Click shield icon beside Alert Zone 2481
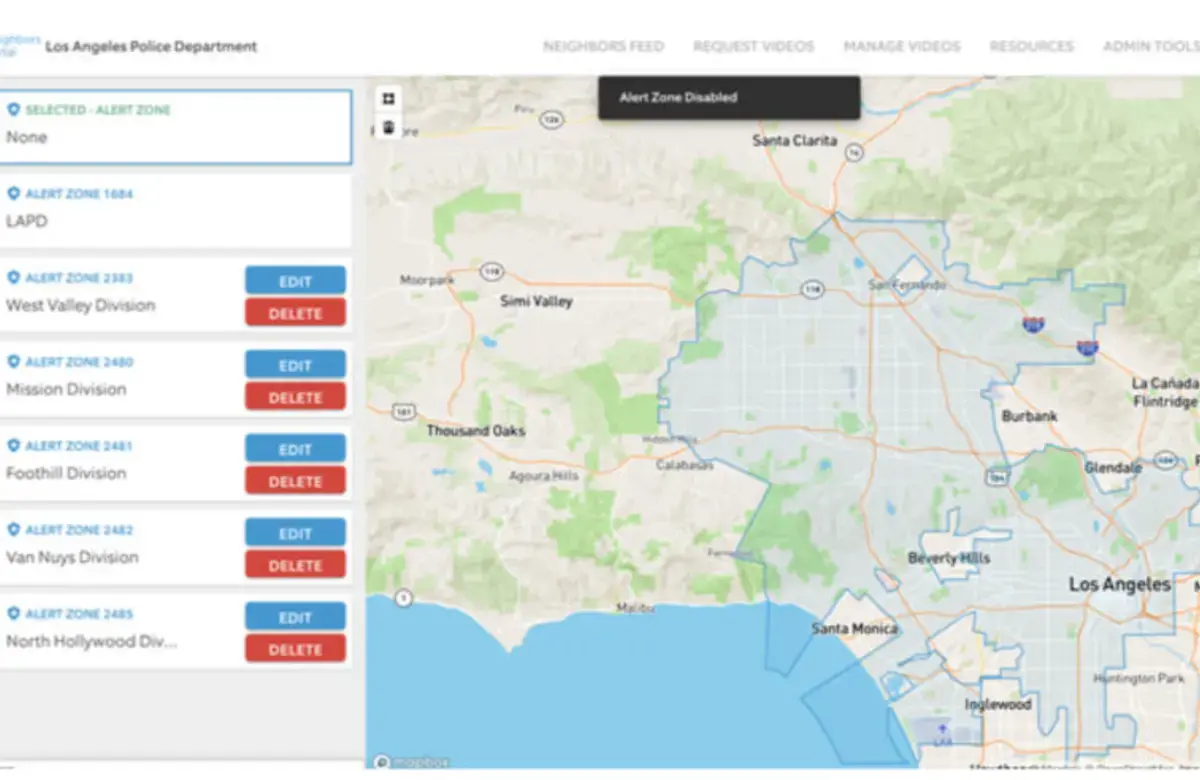1200x780 pixels. click(14, 445)
